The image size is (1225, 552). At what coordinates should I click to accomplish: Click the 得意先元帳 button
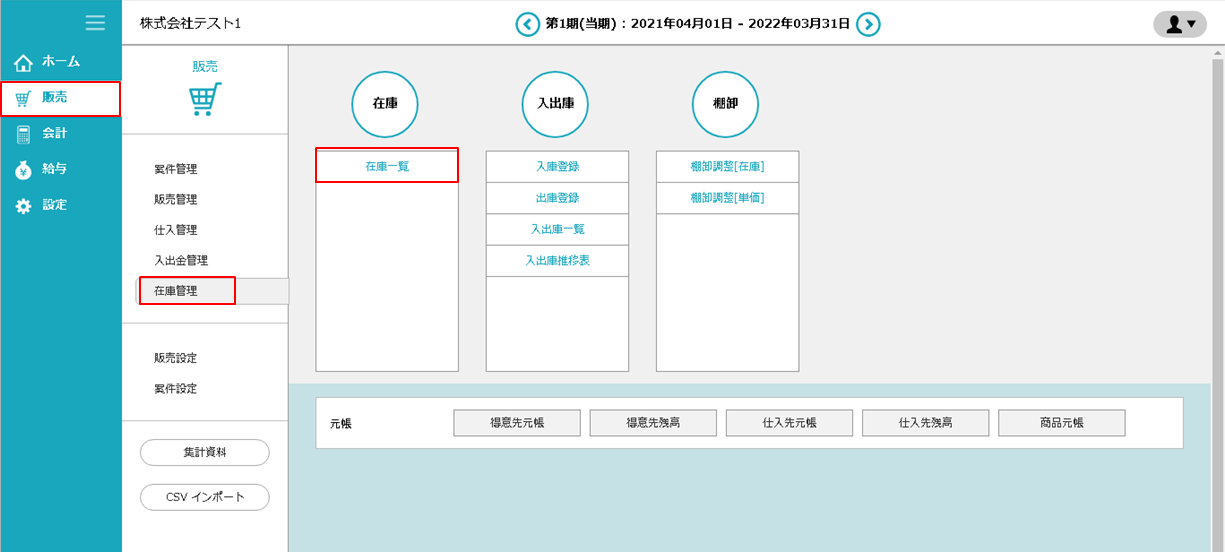tap(517, 423)
